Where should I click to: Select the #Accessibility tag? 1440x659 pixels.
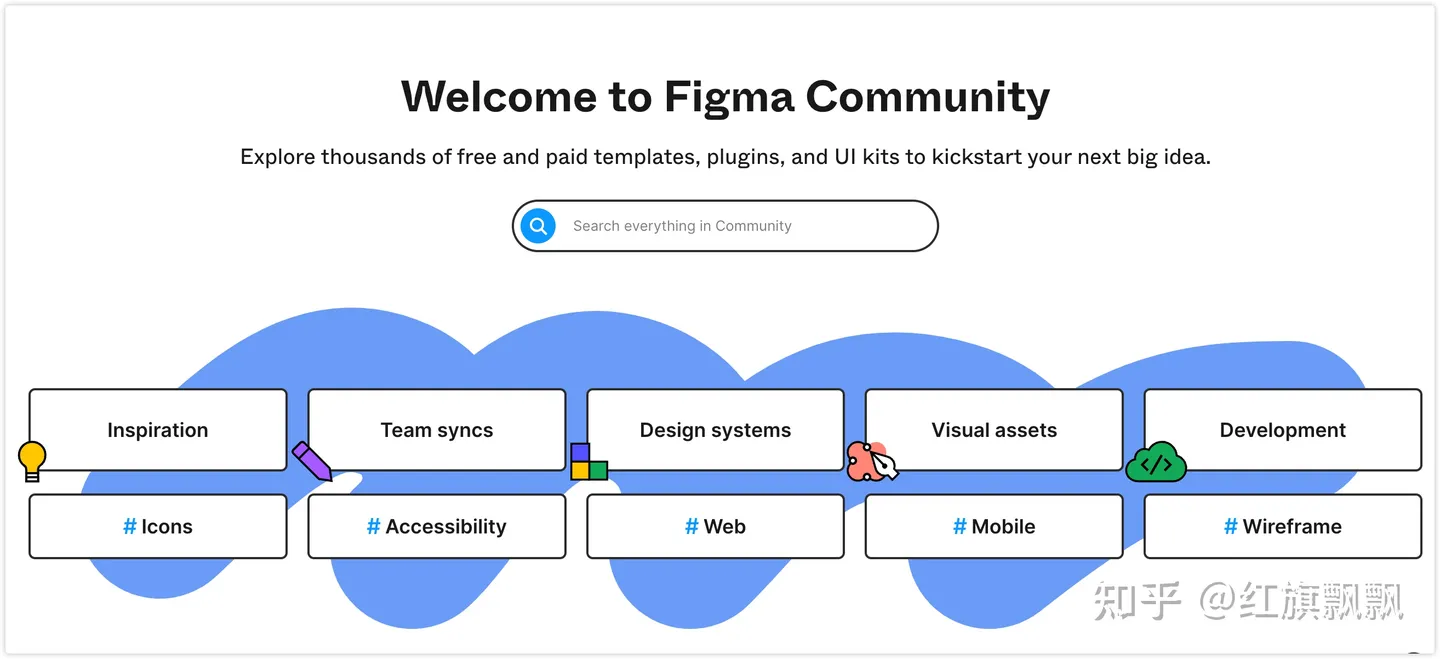[x=437, y=526]
